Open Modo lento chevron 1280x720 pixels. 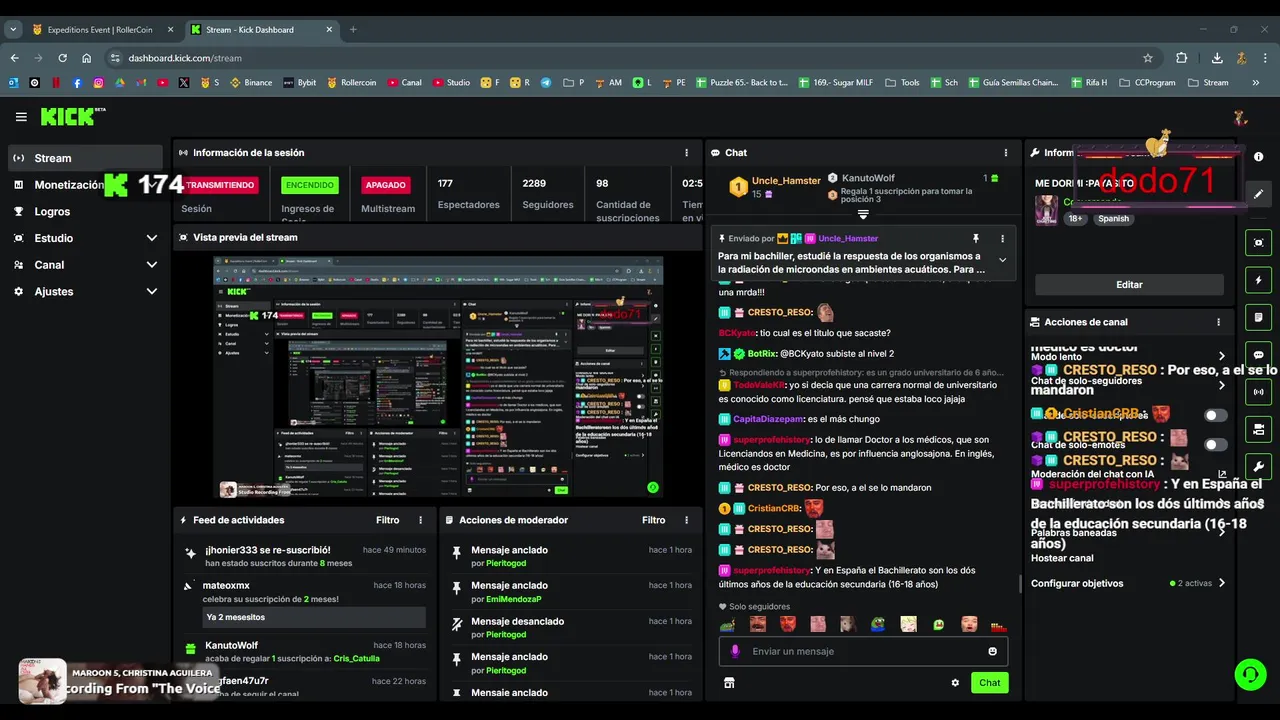tap(1221, 356)
